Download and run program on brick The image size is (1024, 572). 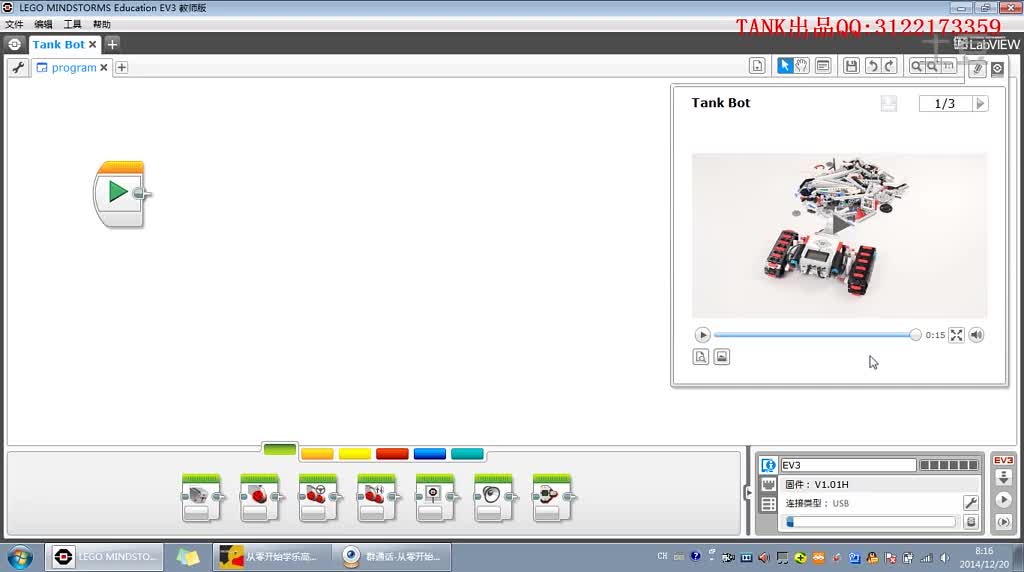pos(1004,500)
